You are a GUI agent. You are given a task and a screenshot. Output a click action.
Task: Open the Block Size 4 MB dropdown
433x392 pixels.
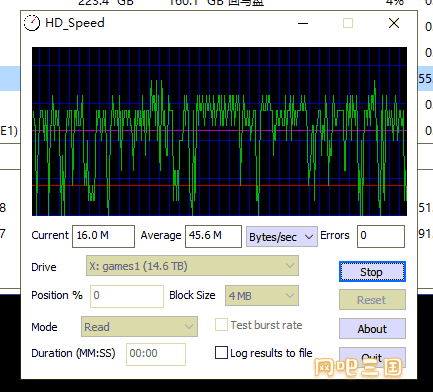click(262, 296)
